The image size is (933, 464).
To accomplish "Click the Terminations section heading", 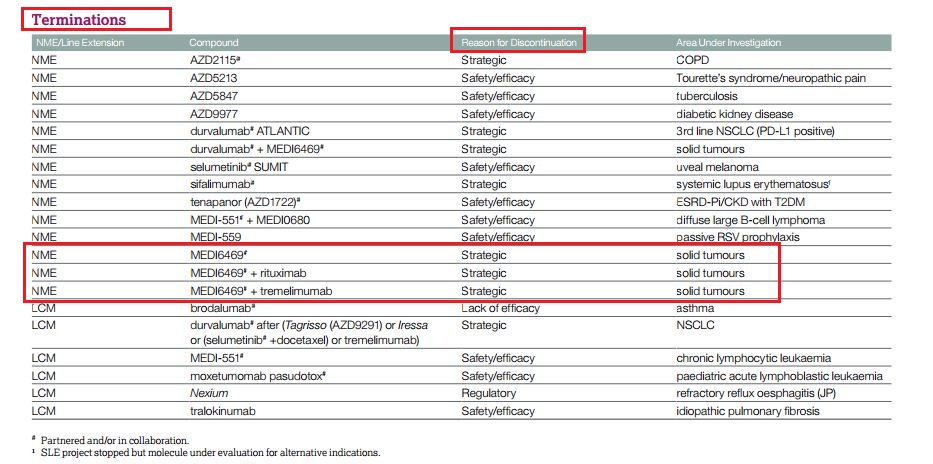I will [x=79, y=19].
